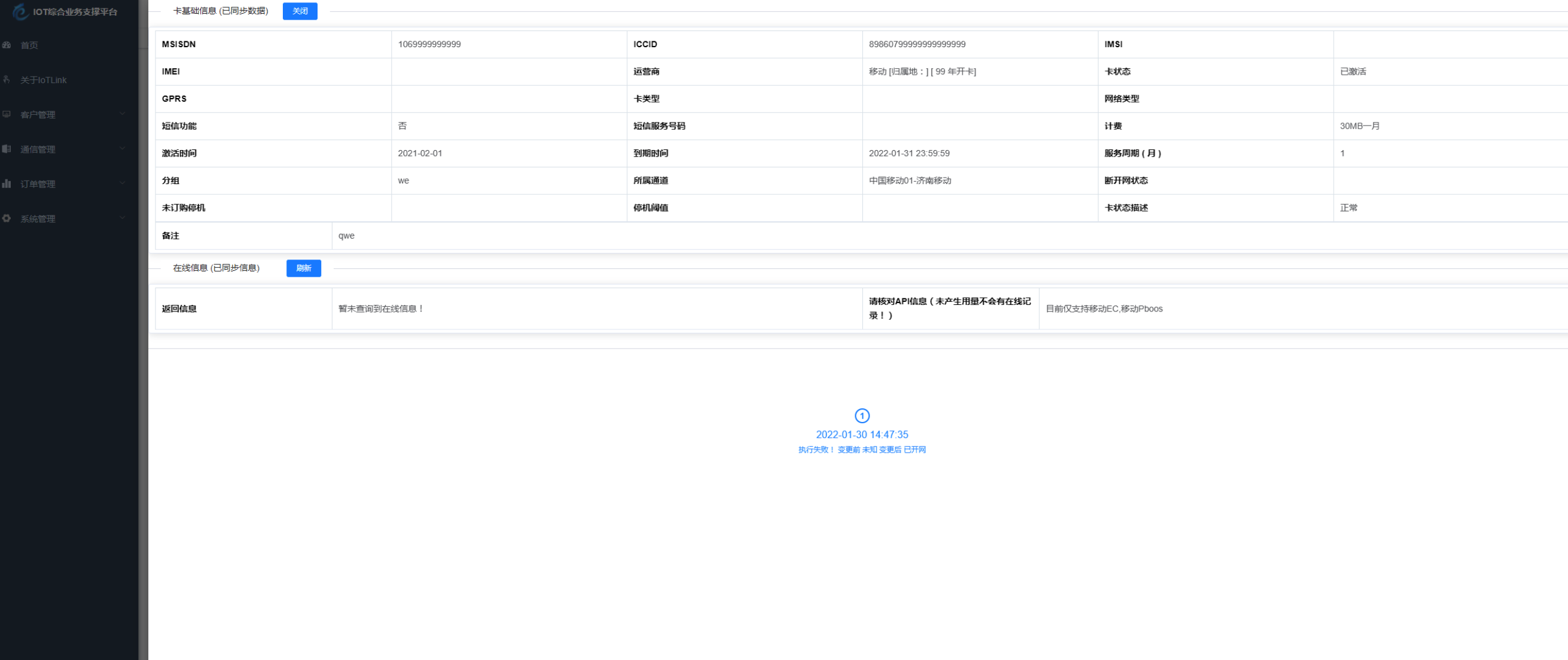Click the 2022-01-30 14:47:35 timestamp link
Viewport: 1568px width, 660px height.
point(862,435)
